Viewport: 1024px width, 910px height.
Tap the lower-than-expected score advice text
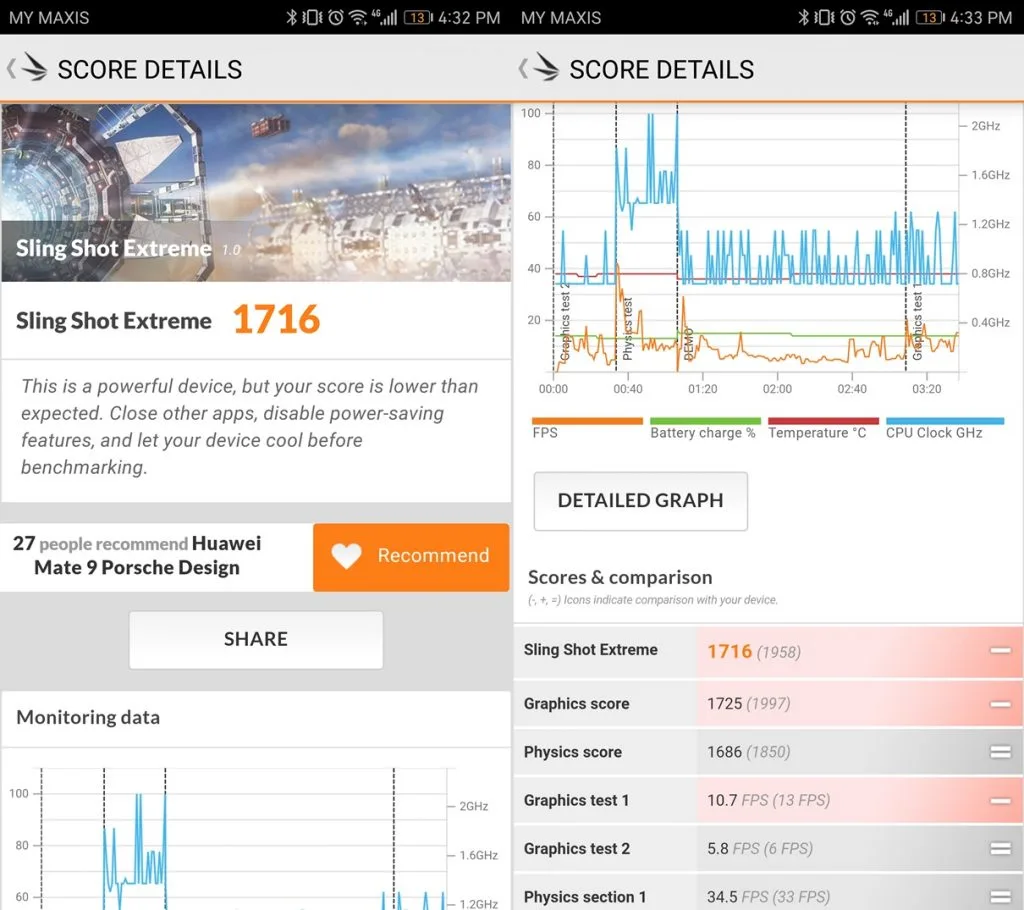tap(249, 427)
